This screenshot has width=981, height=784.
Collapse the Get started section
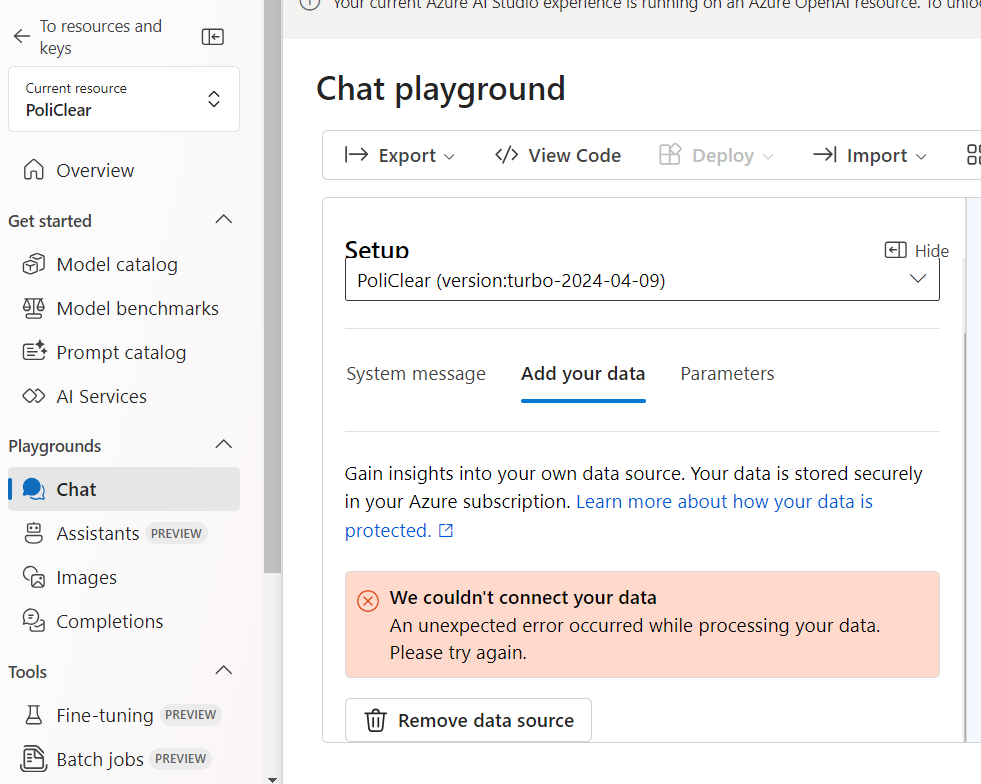223,220
